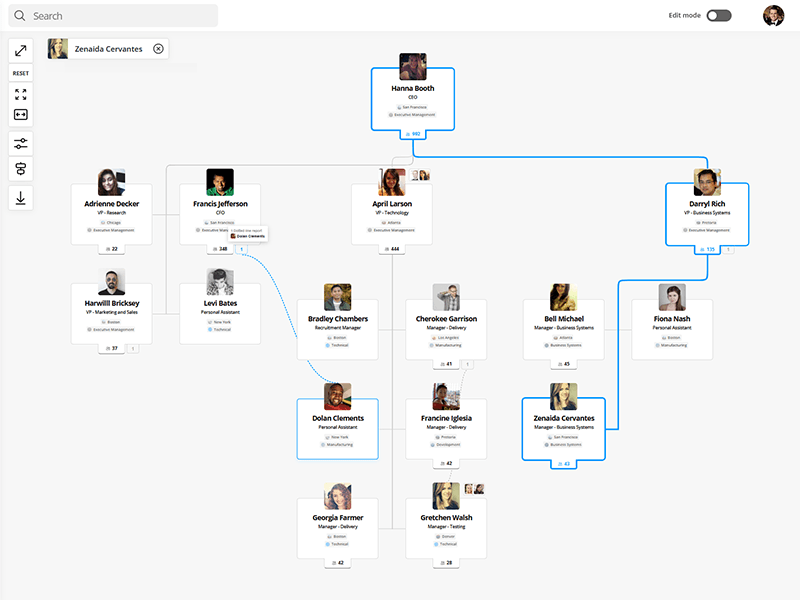The height and width of the screenshot is (600, 800).
Task: Click the San Francisco location tag on Hanna Booth
Action: click(412, 106)
